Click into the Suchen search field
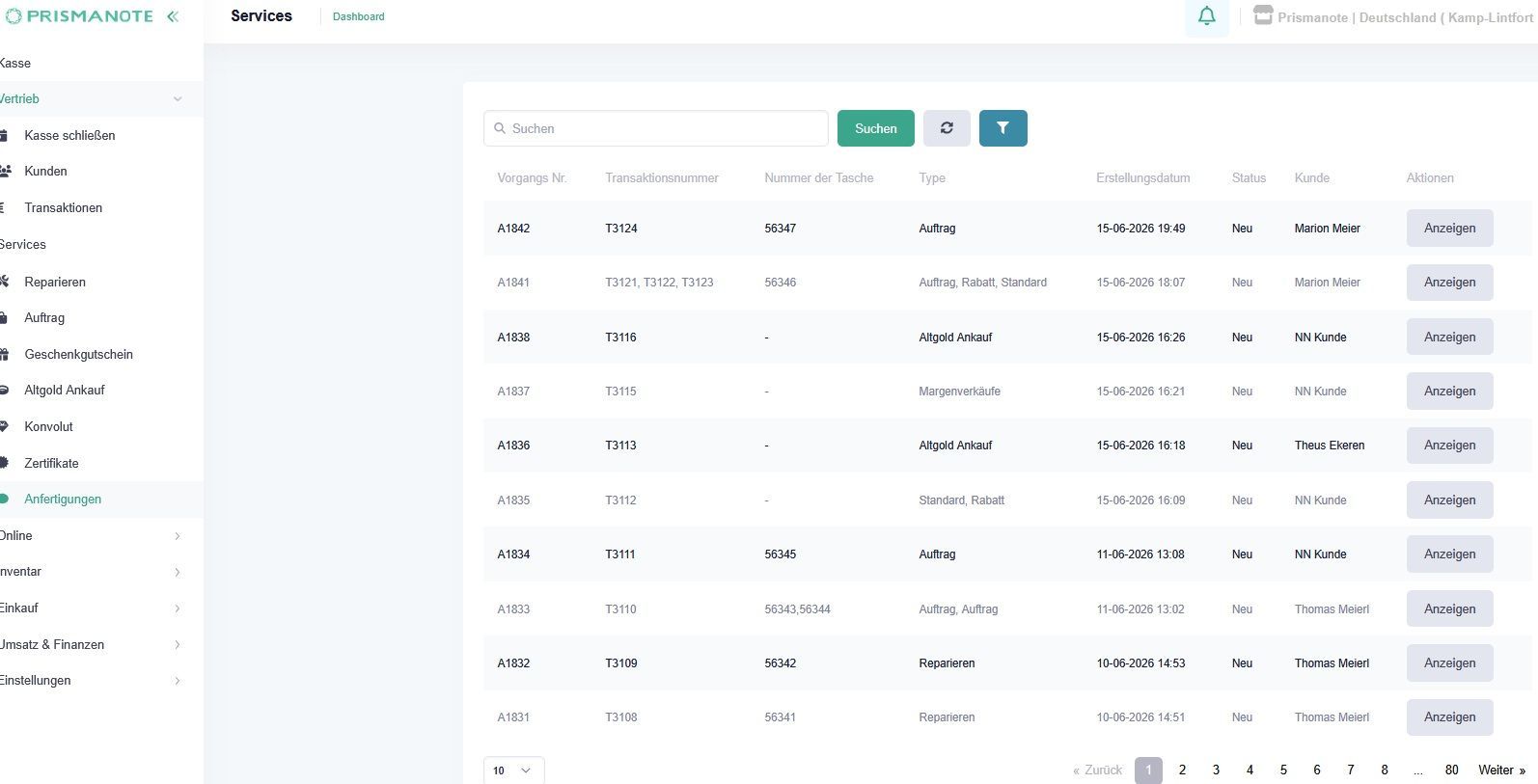 (656, 128)
